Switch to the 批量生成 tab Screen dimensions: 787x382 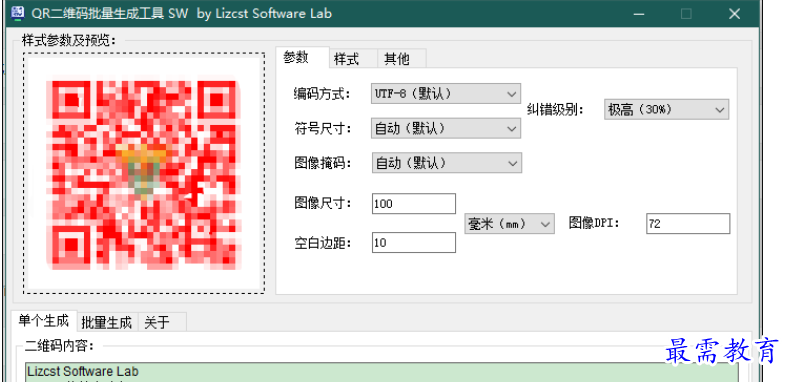(107, 322)
